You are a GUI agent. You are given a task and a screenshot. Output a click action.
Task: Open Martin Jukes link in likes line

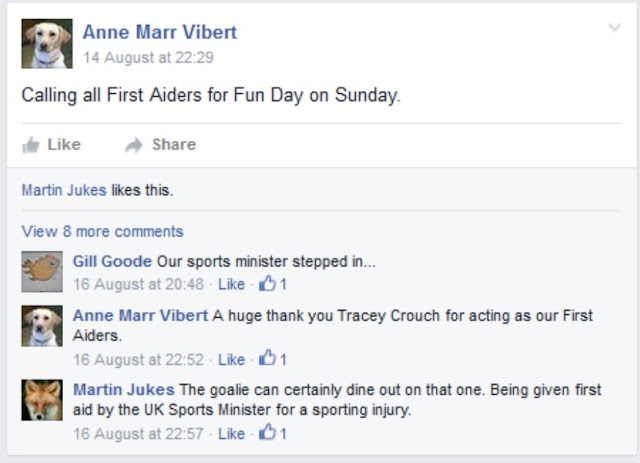click(x=64, y=190)
